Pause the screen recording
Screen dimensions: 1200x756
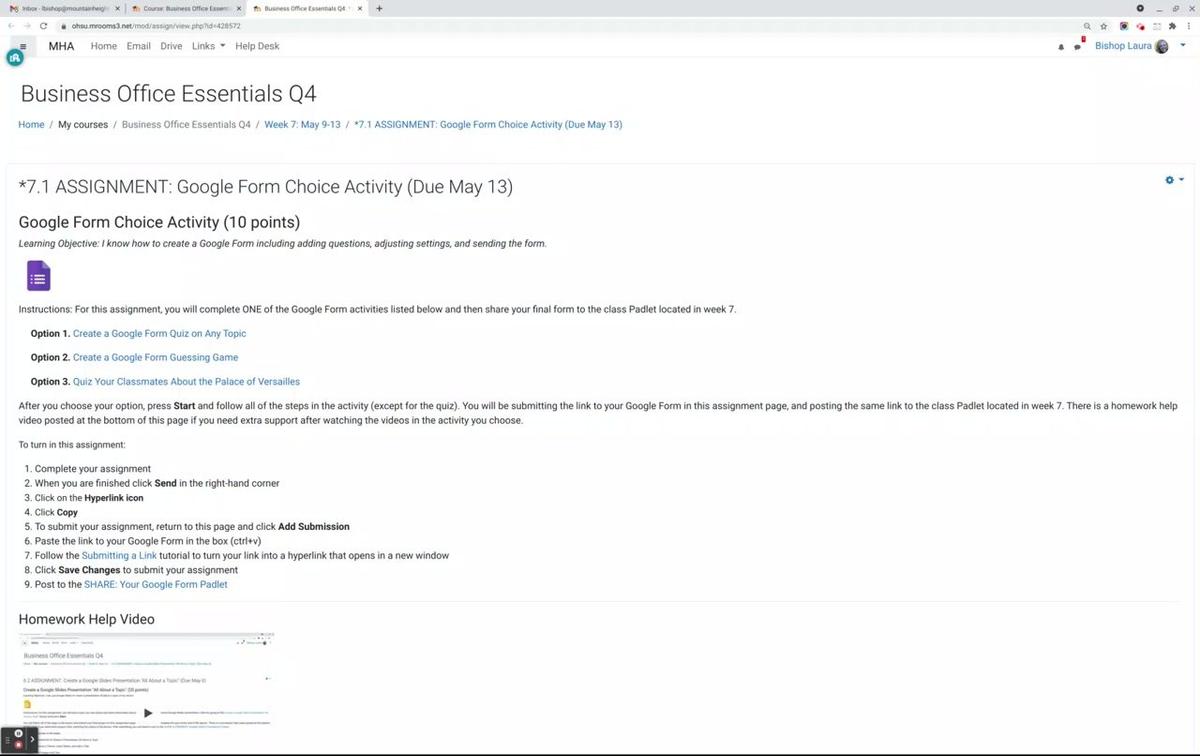coord(19,734)
